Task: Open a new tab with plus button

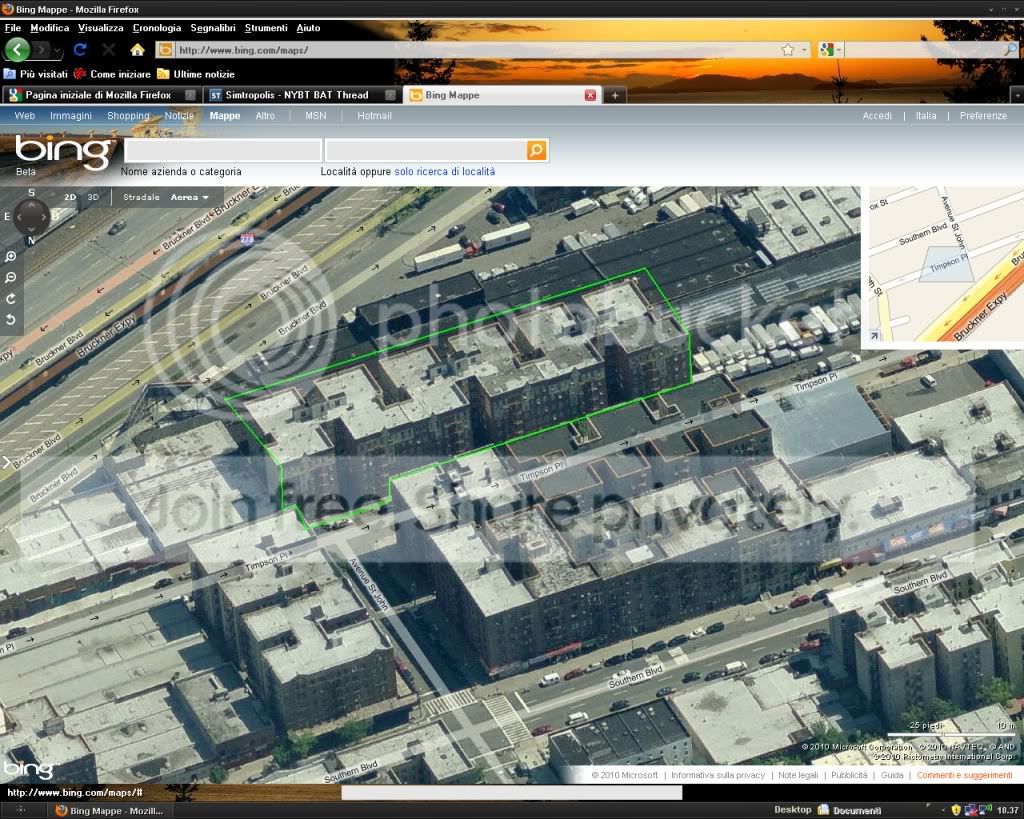Action: [615, 95]
